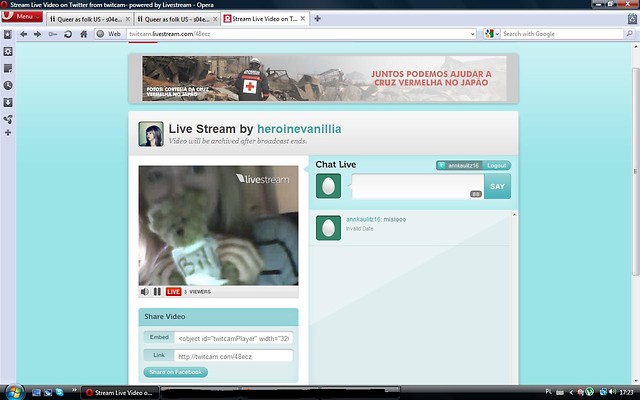
Task: Expand hidden system tray icons arrow
Action: point(571,392)
